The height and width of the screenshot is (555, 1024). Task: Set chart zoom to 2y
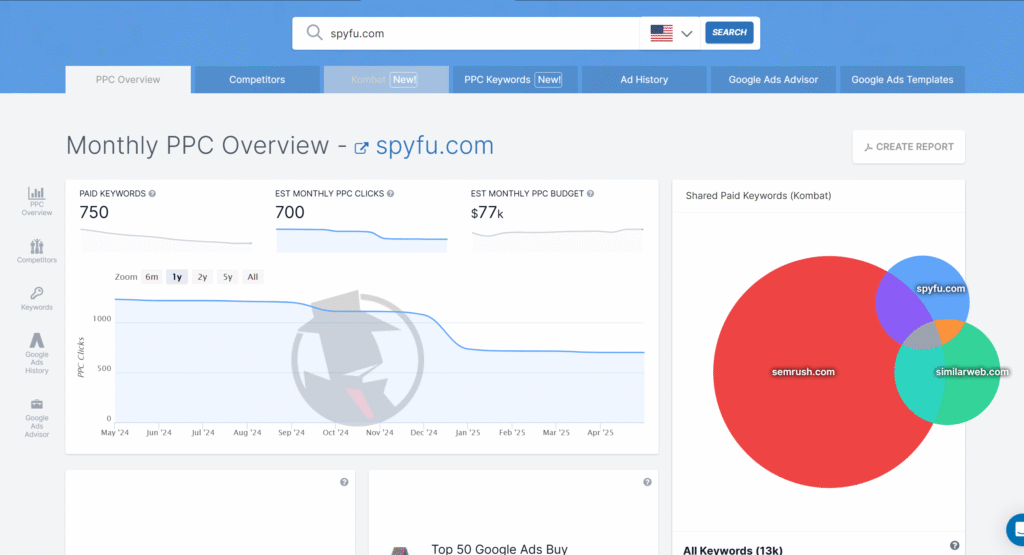(x=202, y=277)
